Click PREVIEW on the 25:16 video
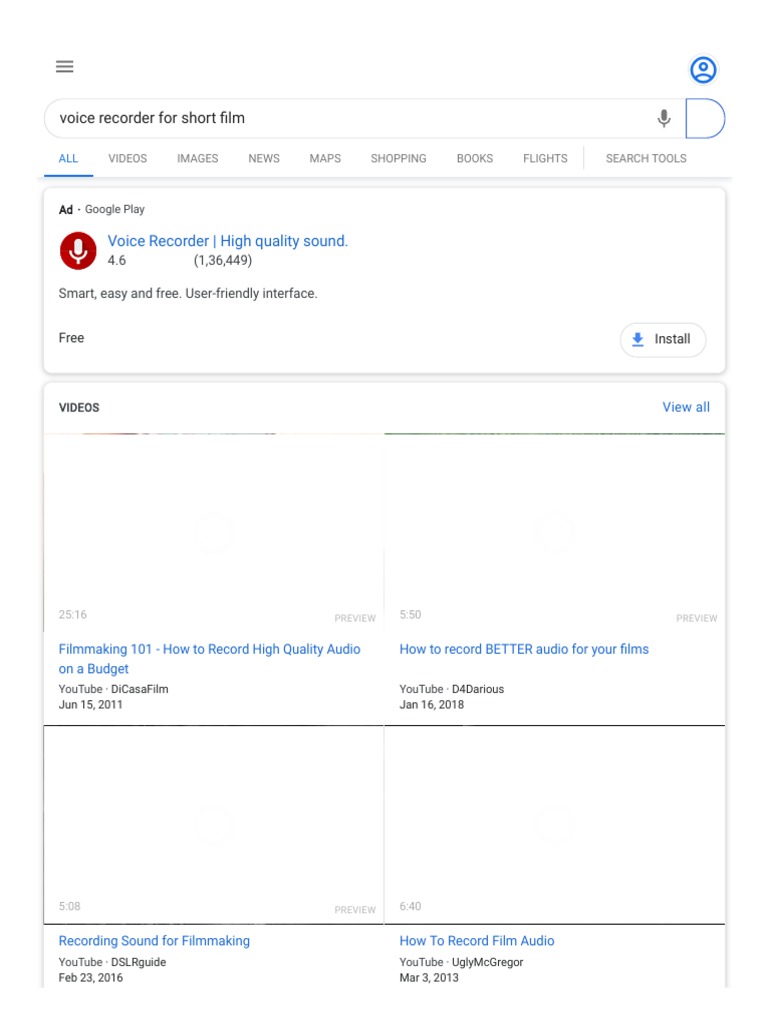Screen dimensions: 768x1024 (x=355, y=618)
